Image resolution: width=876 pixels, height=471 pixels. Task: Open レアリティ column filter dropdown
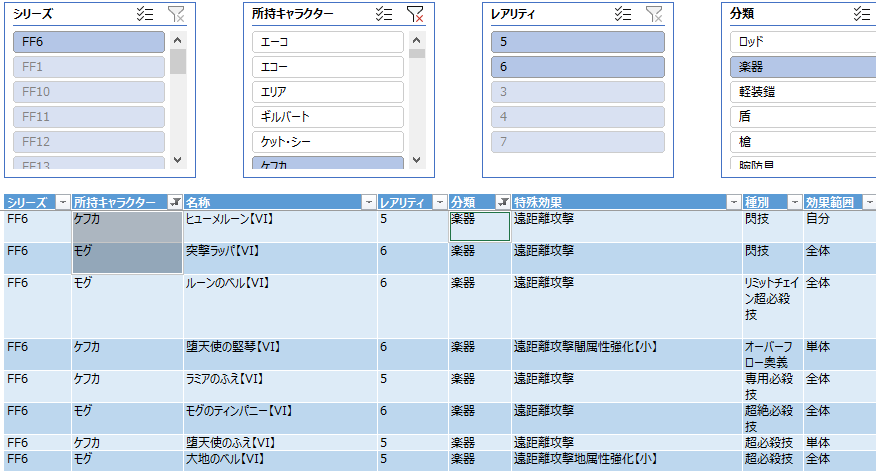tap(440, 202)
